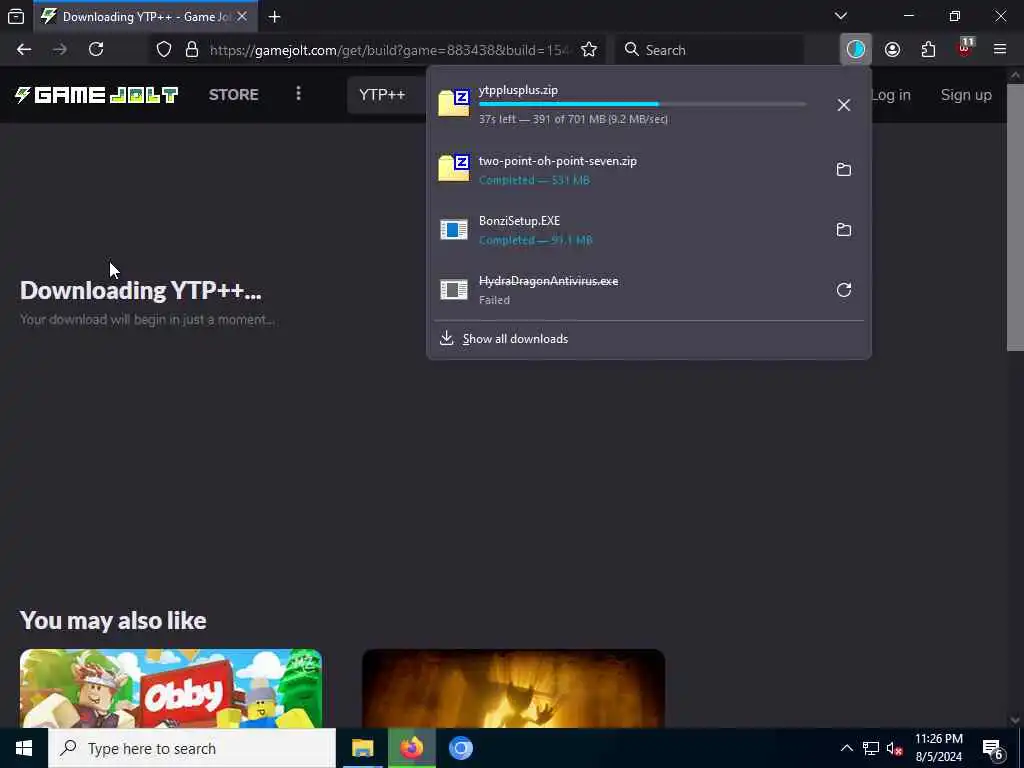This screenshot has width=1024, height=768.
Task: Open the STORE link
Action: (234, 95)
